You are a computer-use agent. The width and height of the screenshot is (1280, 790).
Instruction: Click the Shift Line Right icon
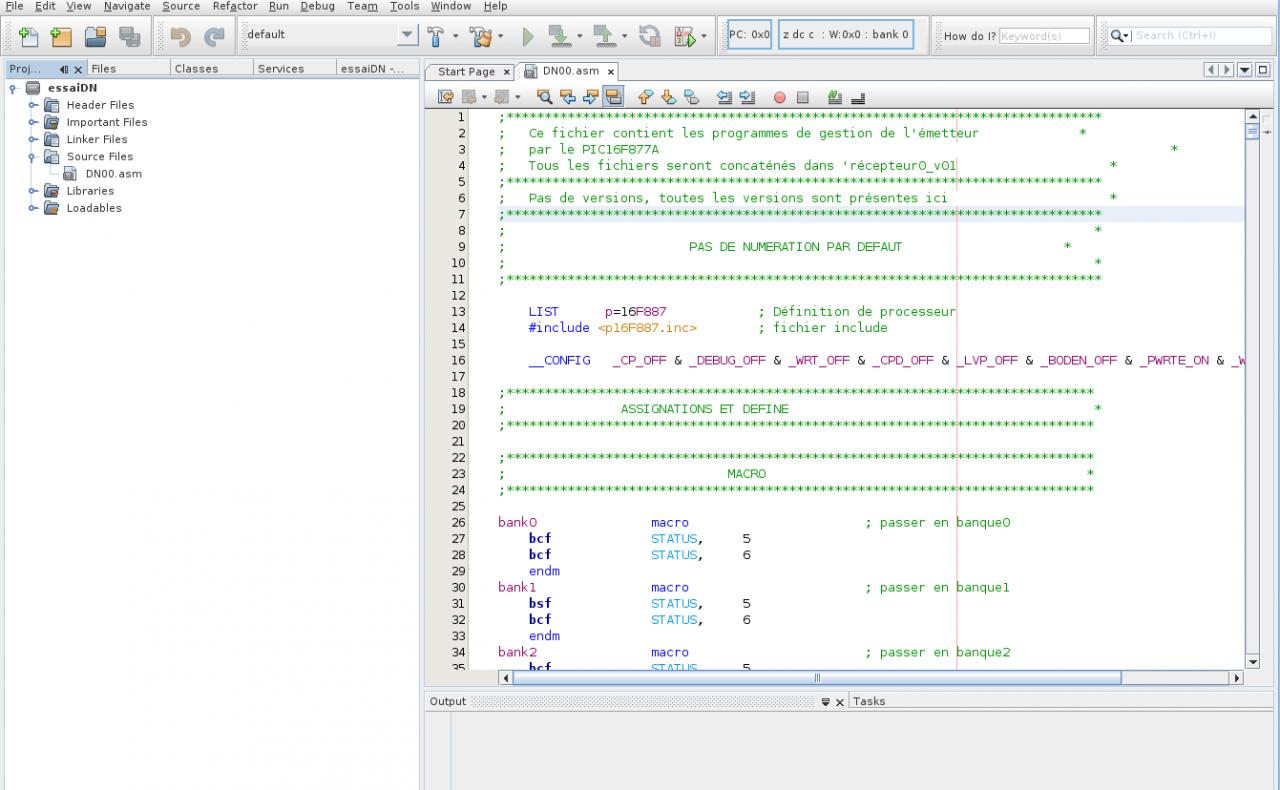click(x=747, y=97)
